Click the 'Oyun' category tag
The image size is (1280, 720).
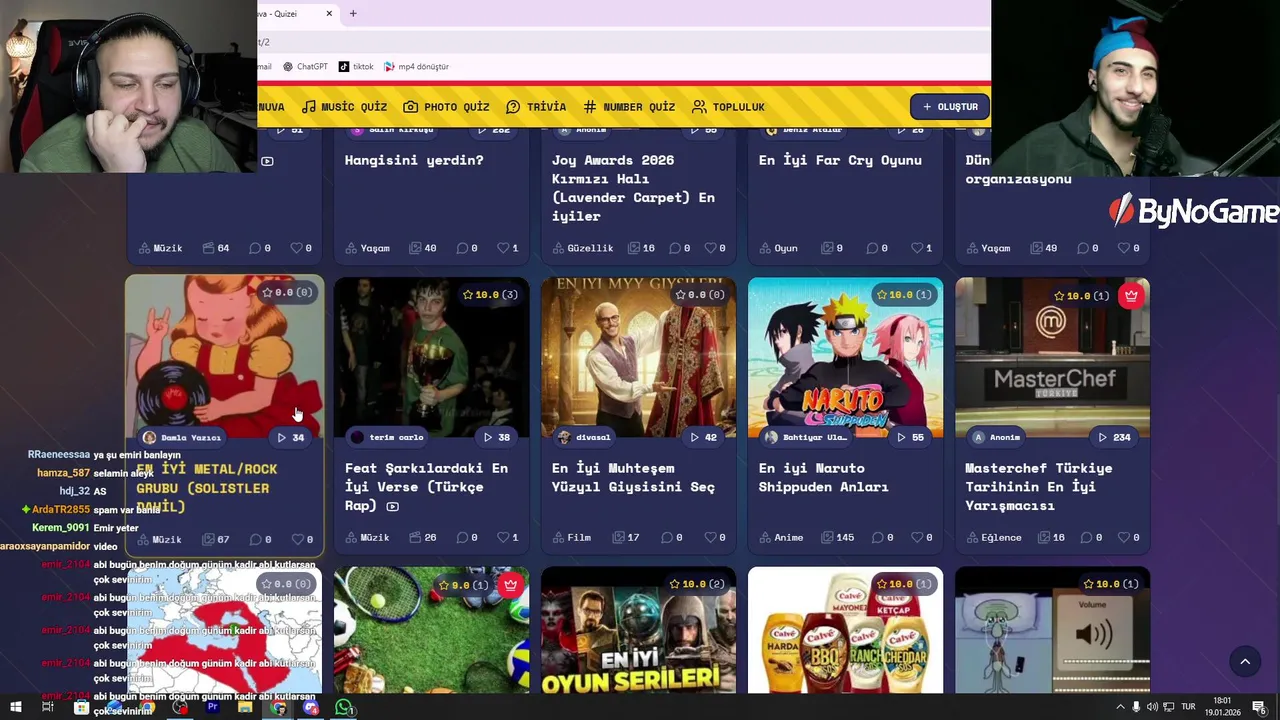pyautogui.click(x=778, y=248)
